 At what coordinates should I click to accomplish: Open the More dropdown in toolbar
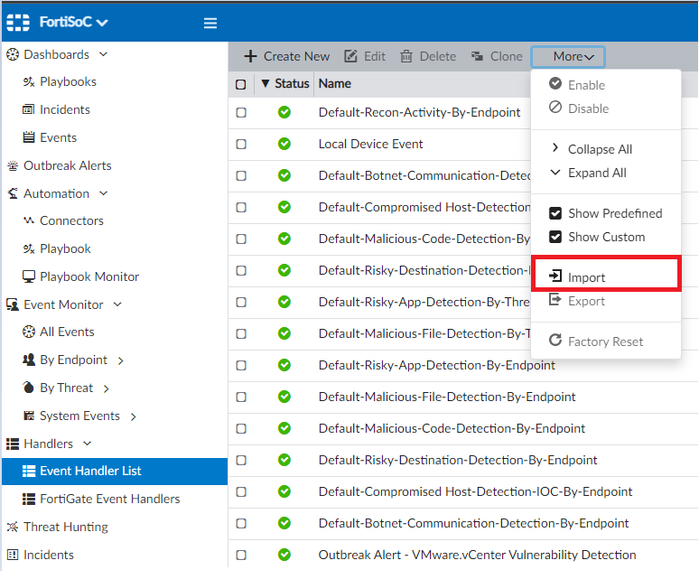click(567, 57)
